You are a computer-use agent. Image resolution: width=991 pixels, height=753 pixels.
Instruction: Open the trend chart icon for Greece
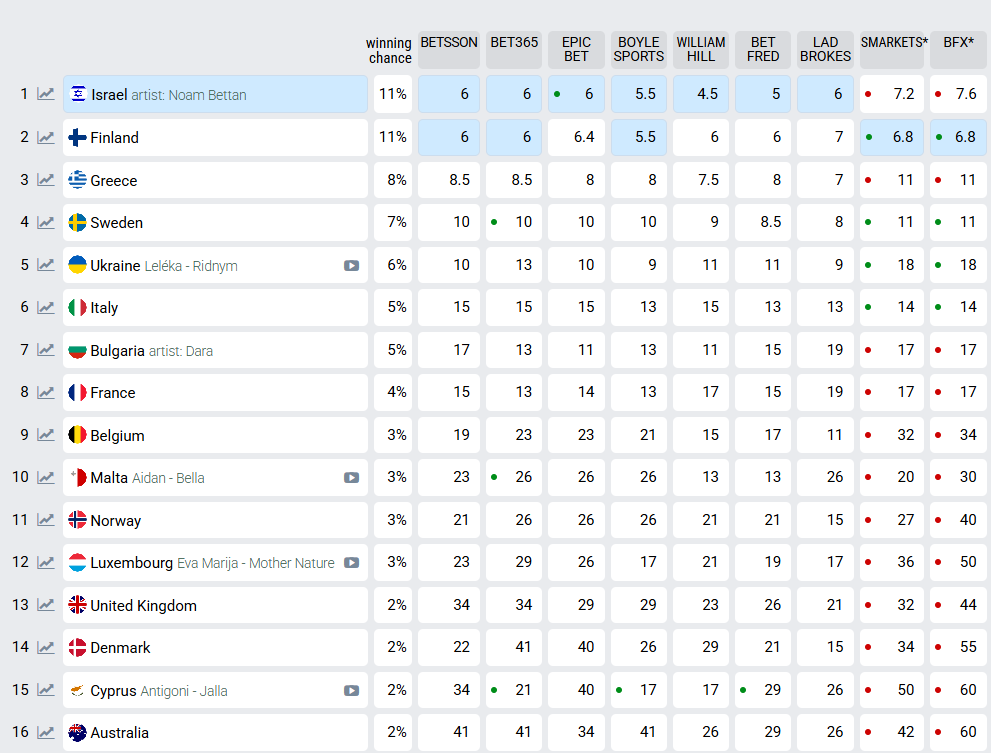[46, 180]
